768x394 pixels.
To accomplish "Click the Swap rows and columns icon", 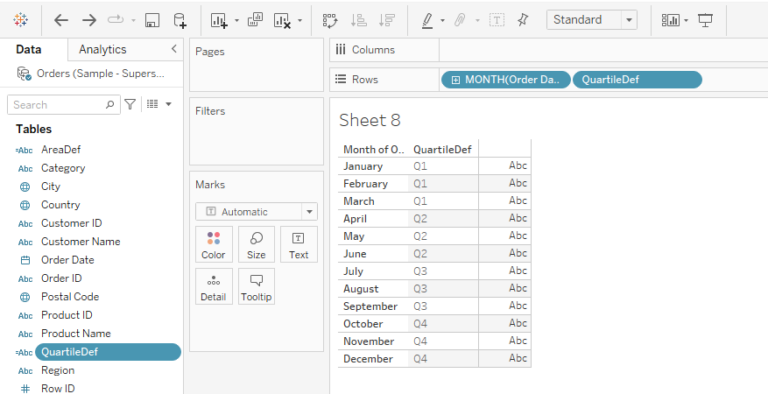I will (x=330, y=20).
